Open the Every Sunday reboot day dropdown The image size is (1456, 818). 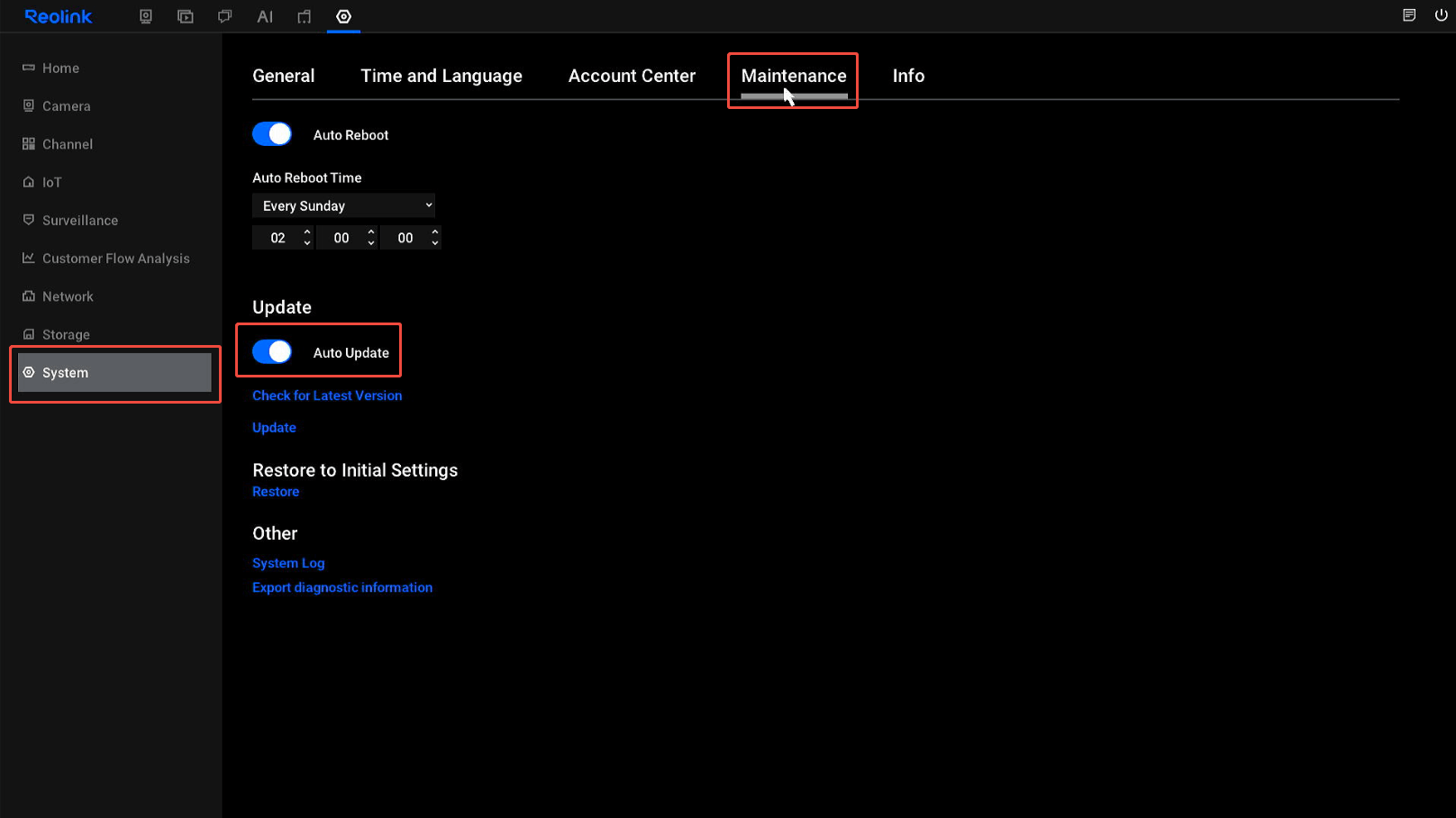pyautogui.click(x=343, y=206)
